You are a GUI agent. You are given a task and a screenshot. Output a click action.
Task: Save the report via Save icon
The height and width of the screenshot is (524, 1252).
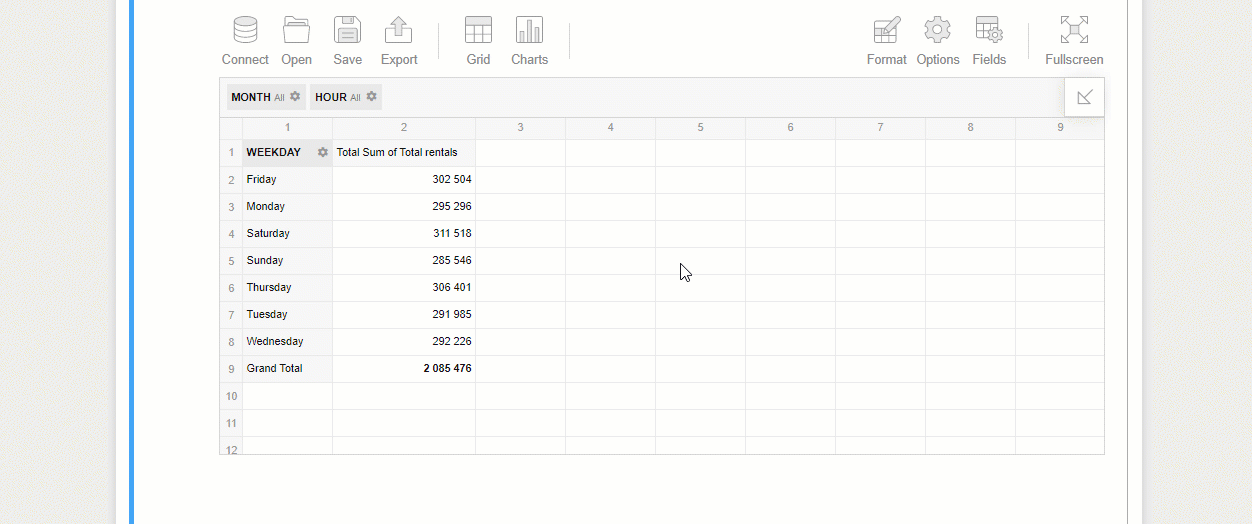pyautogui.click(x=347, y=41)
